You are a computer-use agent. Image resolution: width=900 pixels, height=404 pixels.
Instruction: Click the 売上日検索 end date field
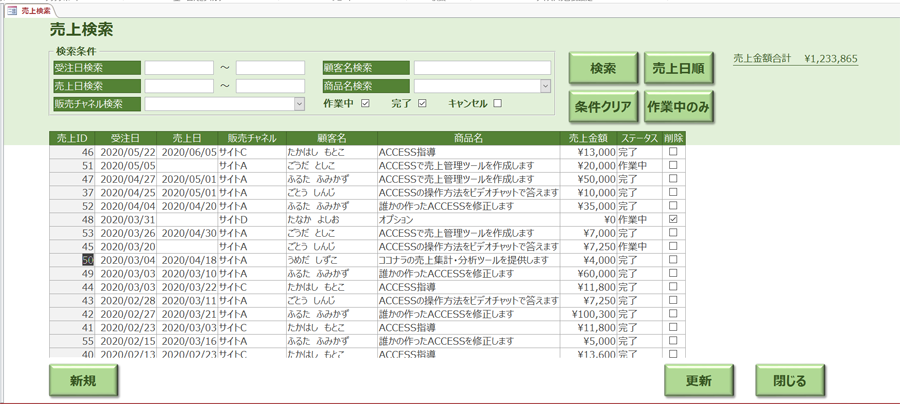coord(270,86)
